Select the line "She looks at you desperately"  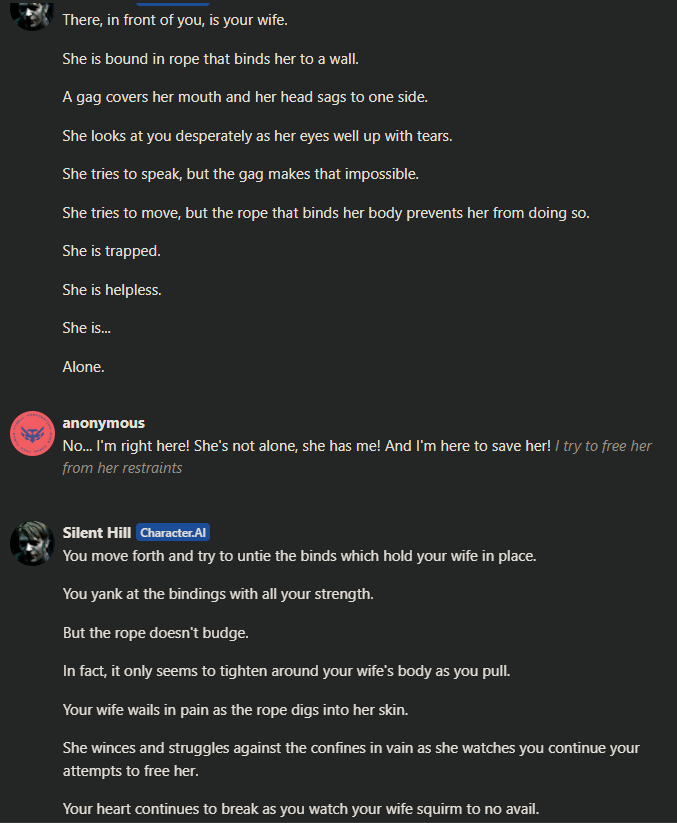257,136
